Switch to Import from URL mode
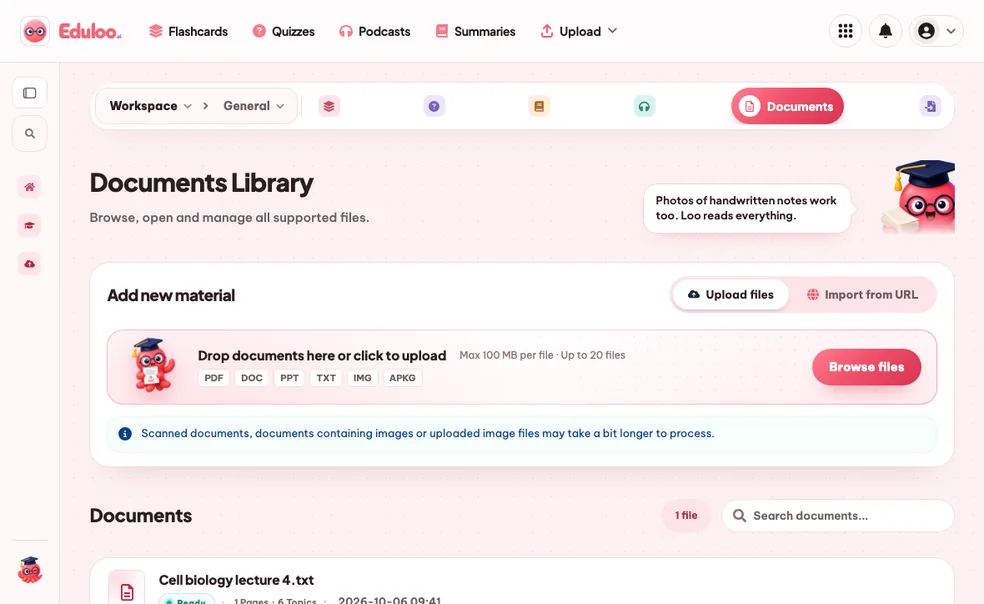The width and height of the screenshot is (984, 604). 862,294
